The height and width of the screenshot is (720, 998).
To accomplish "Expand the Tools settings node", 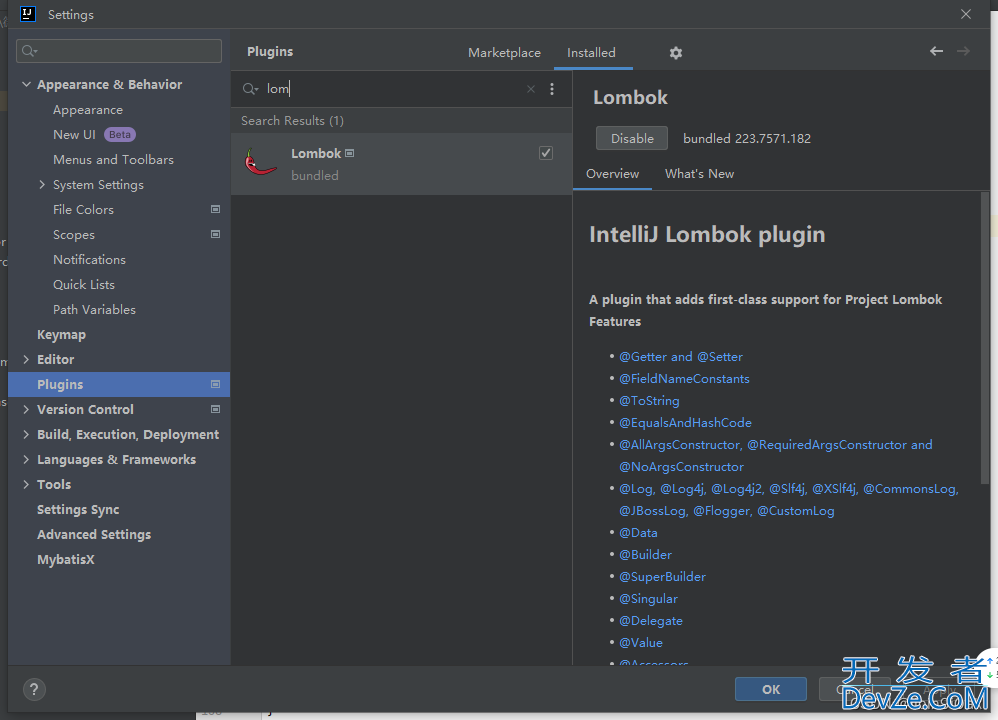I will [x=26, y=484].
